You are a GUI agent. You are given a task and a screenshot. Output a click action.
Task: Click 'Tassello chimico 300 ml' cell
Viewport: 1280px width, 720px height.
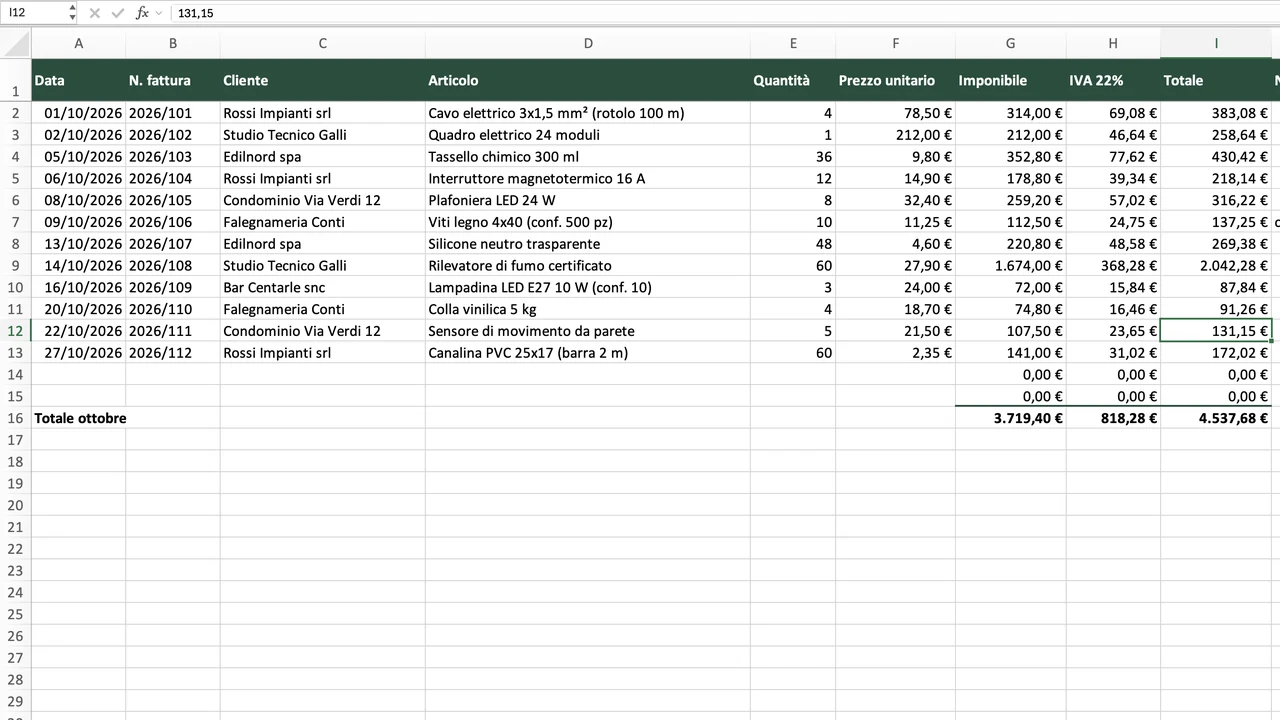[x=588, y=156]
